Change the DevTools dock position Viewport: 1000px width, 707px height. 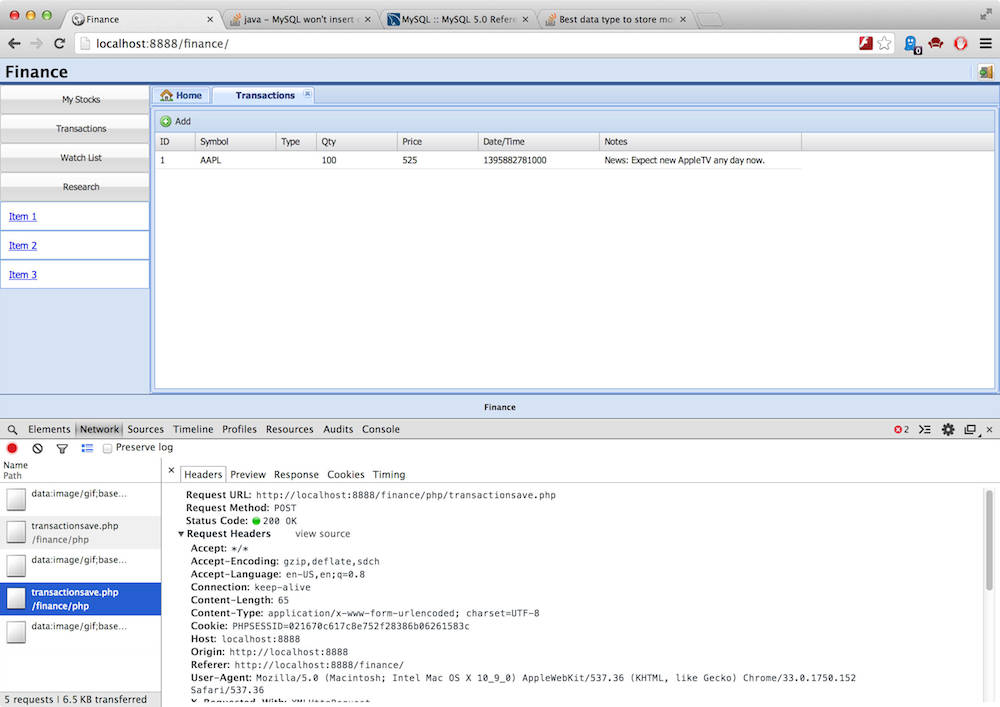click(x=970, y=429)
